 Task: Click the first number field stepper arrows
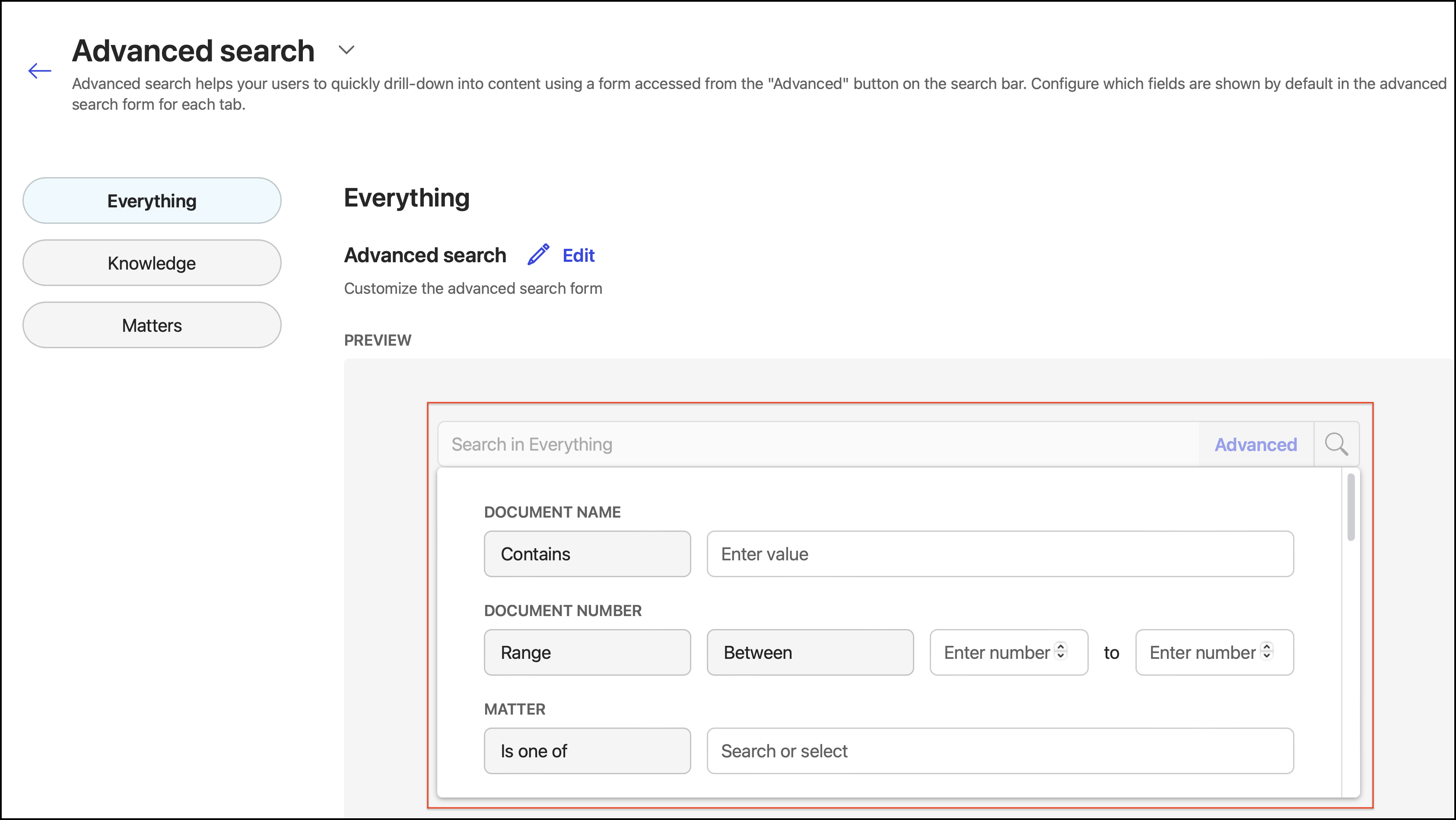click(x=1061, y=651)
